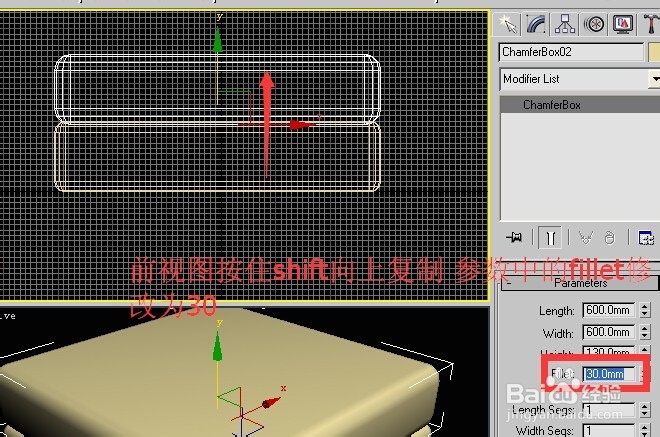Click the Fillet value field

tap(609, 374)
